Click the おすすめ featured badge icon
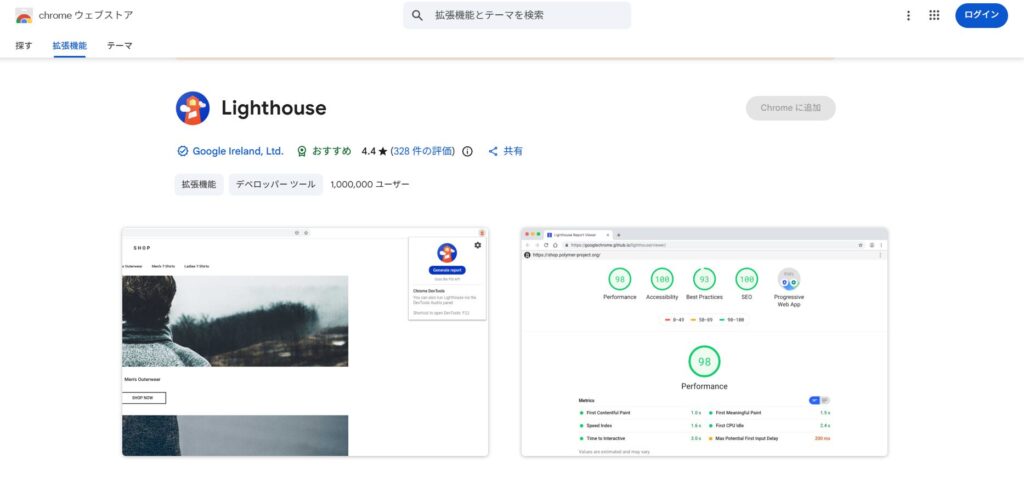Viewport: 1024px width, 485px height. pos(302,151)
